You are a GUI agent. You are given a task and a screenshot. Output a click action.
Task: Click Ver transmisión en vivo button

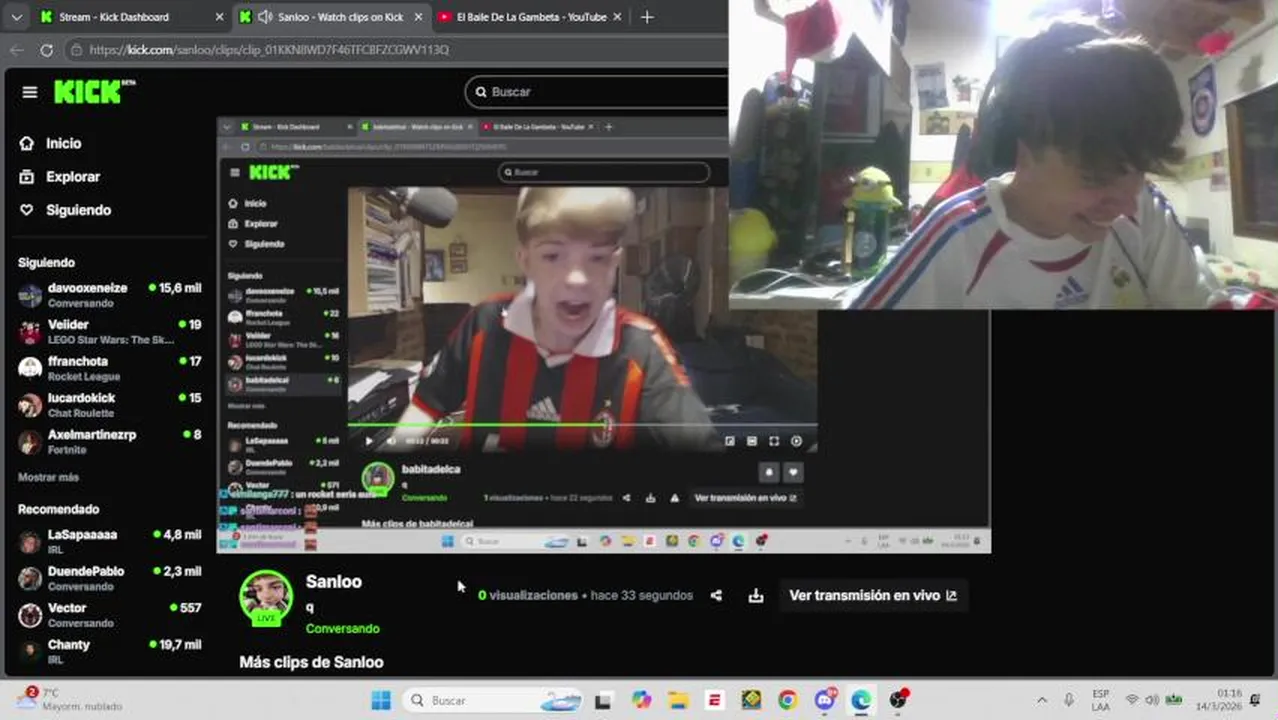click(x=873, y=596)
